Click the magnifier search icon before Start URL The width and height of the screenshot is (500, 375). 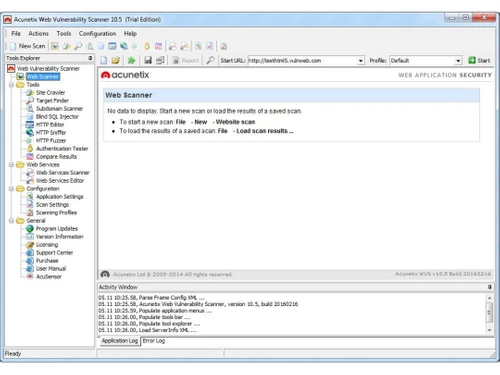point(210,60)
